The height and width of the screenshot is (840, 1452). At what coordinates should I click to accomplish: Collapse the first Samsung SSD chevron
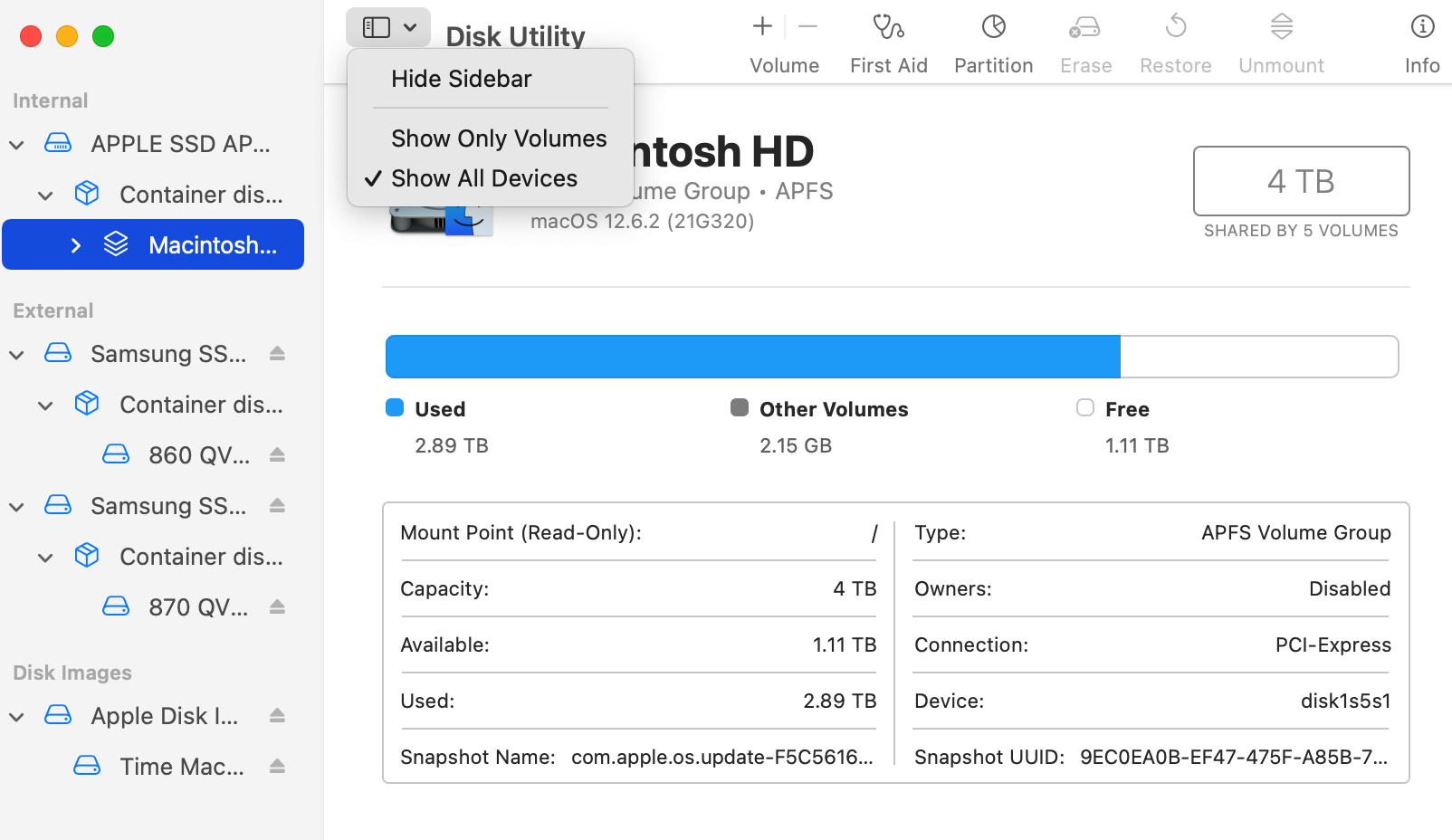pos(16,354)
